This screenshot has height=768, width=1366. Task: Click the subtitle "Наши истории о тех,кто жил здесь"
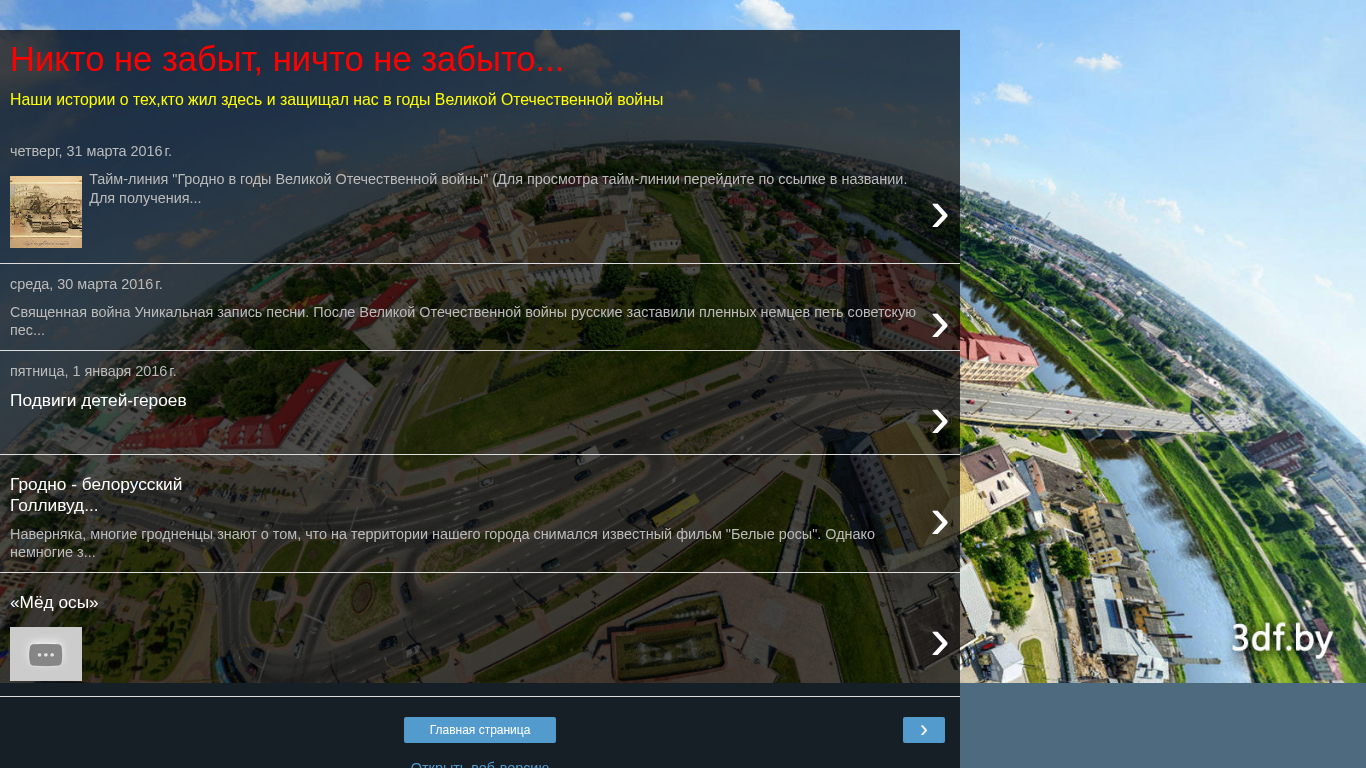[x=336, y=100]
